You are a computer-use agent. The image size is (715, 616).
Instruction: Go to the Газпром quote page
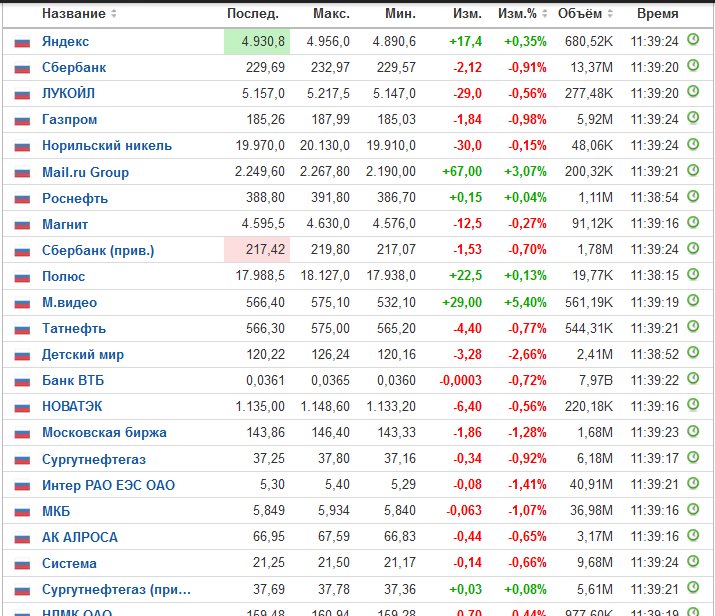(x=69, y=119)
